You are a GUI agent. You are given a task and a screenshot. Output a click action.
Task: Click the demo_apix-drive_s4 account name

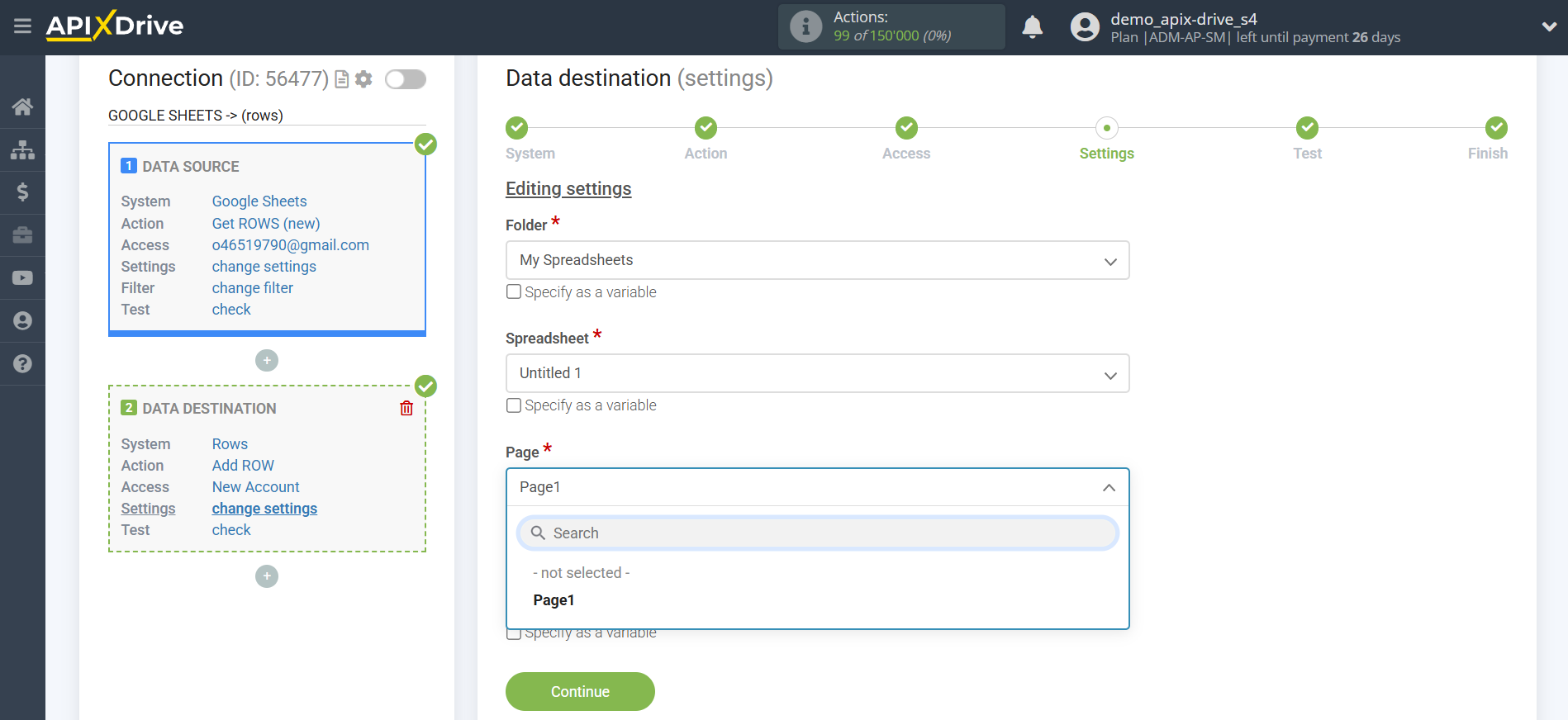point(1184,19)
